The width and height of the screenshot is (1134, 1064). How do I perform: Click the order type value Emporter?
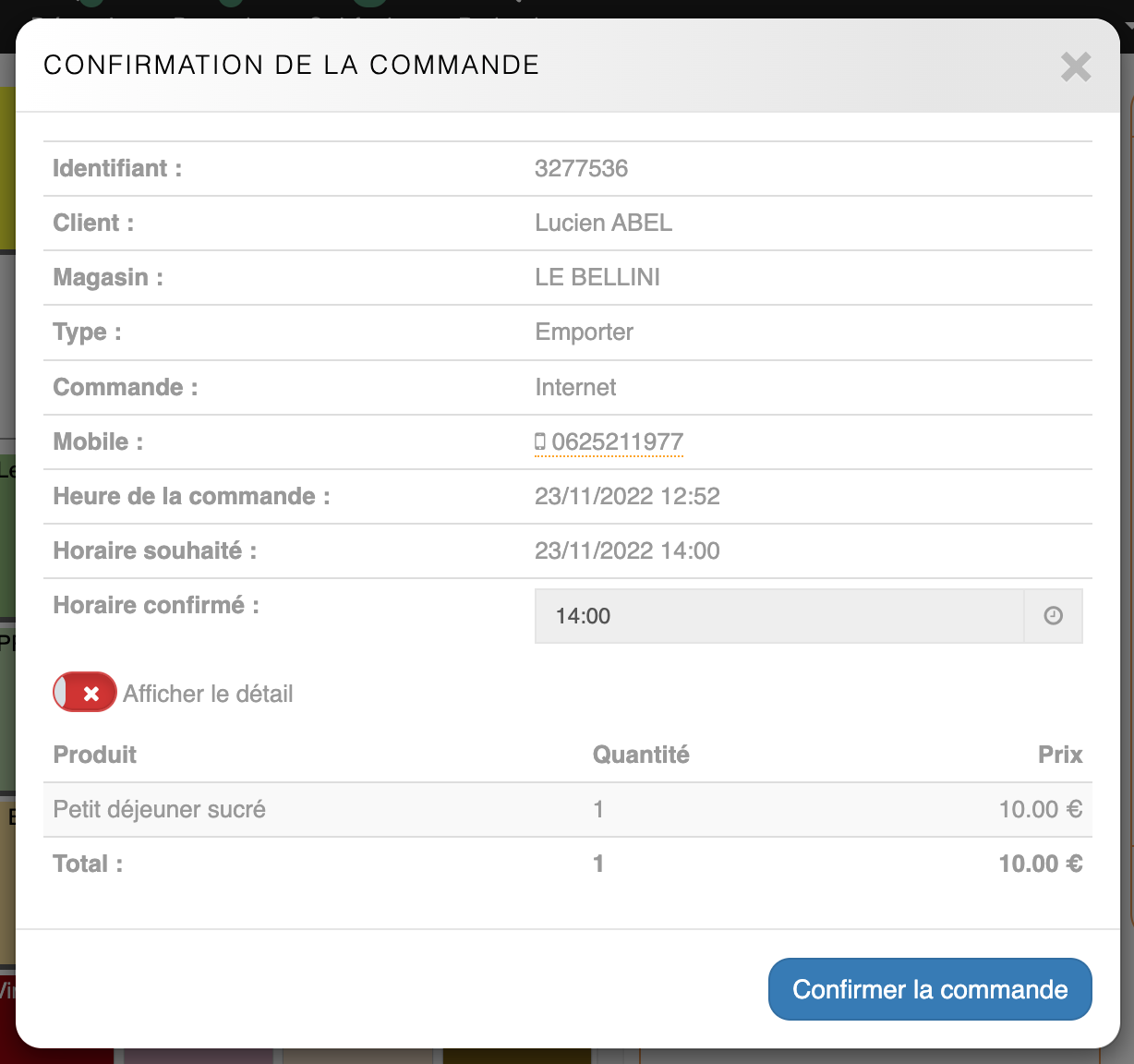tap(584, 332)
